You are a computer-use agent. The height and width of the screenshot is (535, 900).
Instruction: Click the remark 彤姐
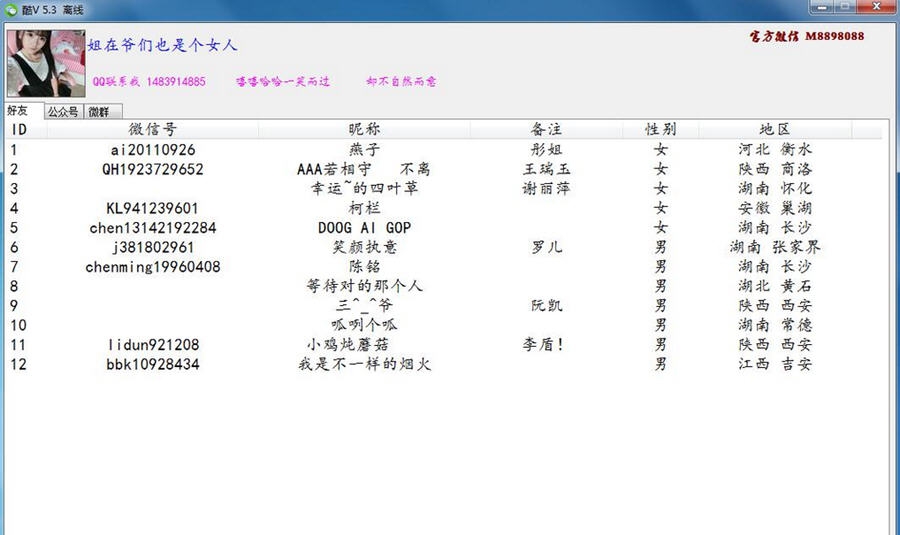[546, 150]
